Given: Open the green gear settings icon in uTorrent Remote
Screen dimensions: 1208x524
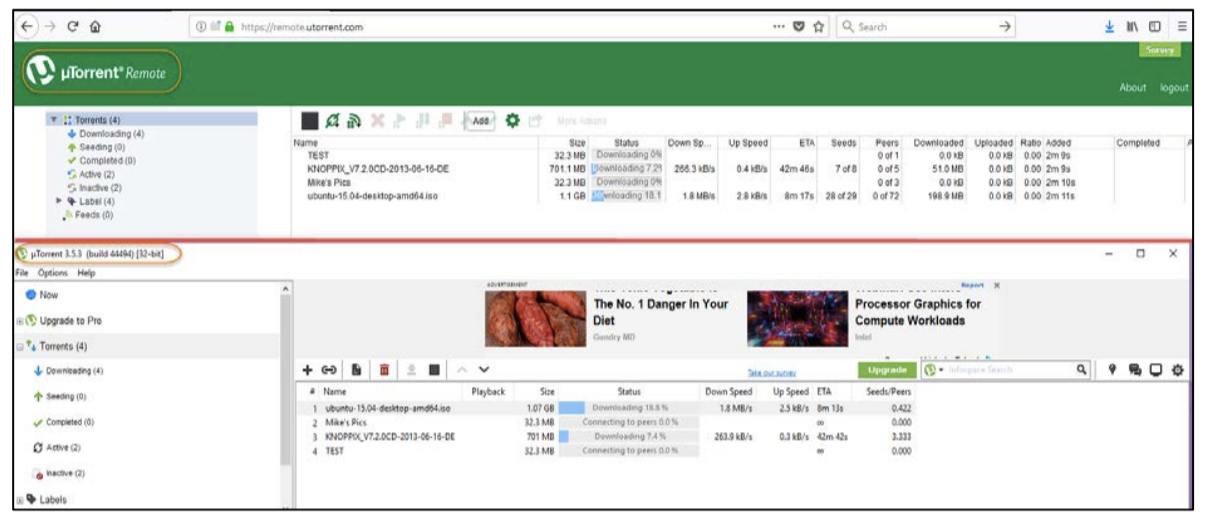Looking at the screenshot, I should pos(513,120).
